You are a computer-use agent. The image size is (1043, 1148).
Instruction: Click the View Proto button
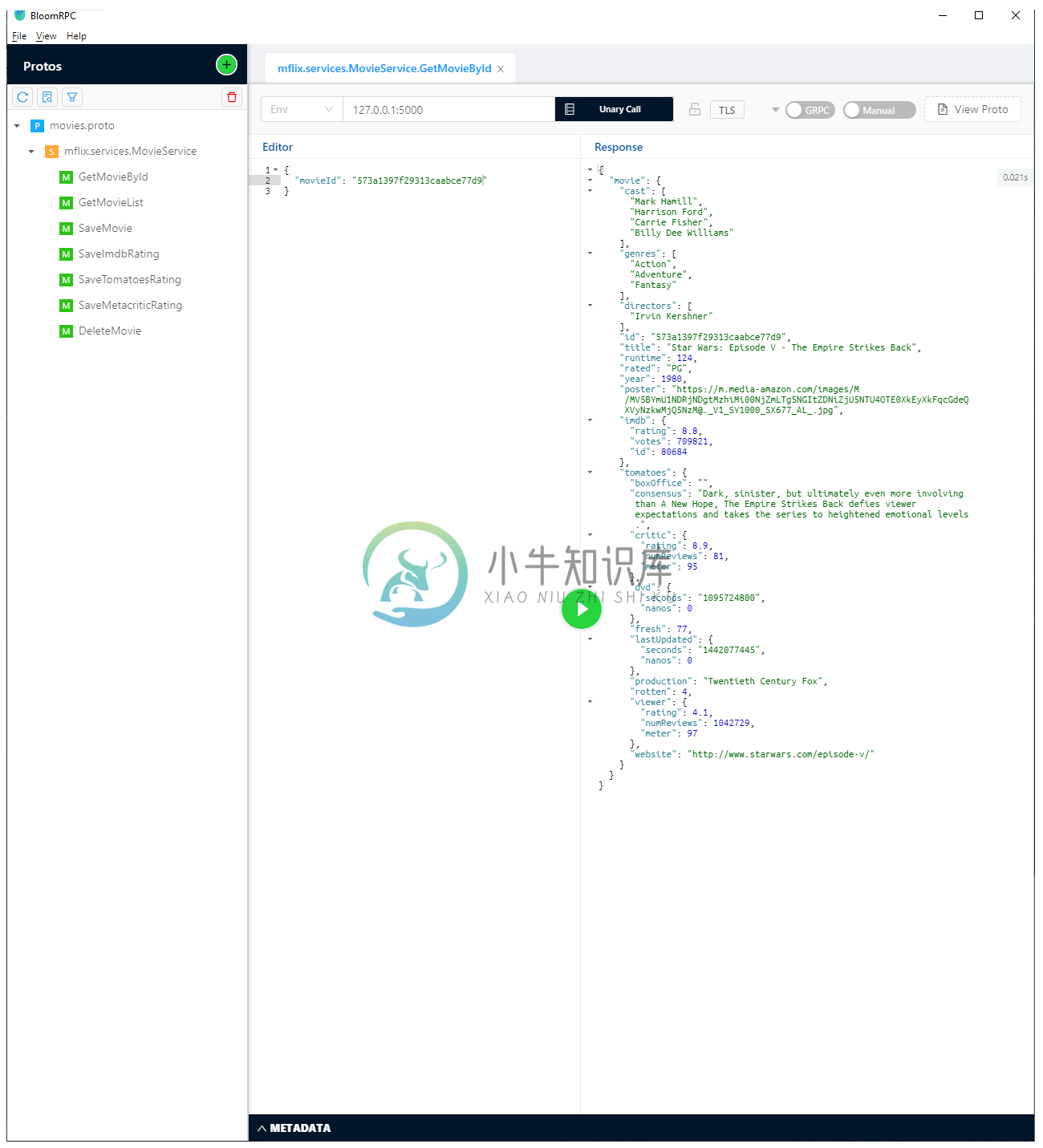point(972,109)
